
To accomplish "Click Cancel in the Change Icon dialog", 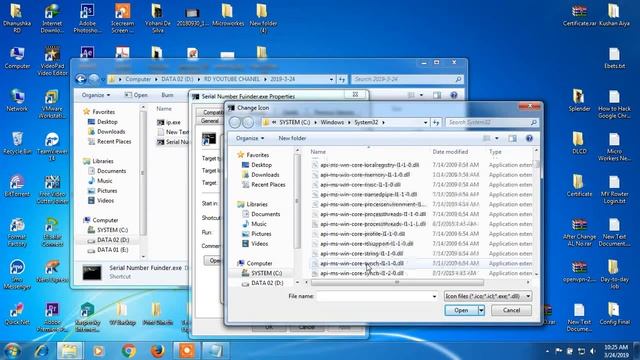I will coord(511,310).
